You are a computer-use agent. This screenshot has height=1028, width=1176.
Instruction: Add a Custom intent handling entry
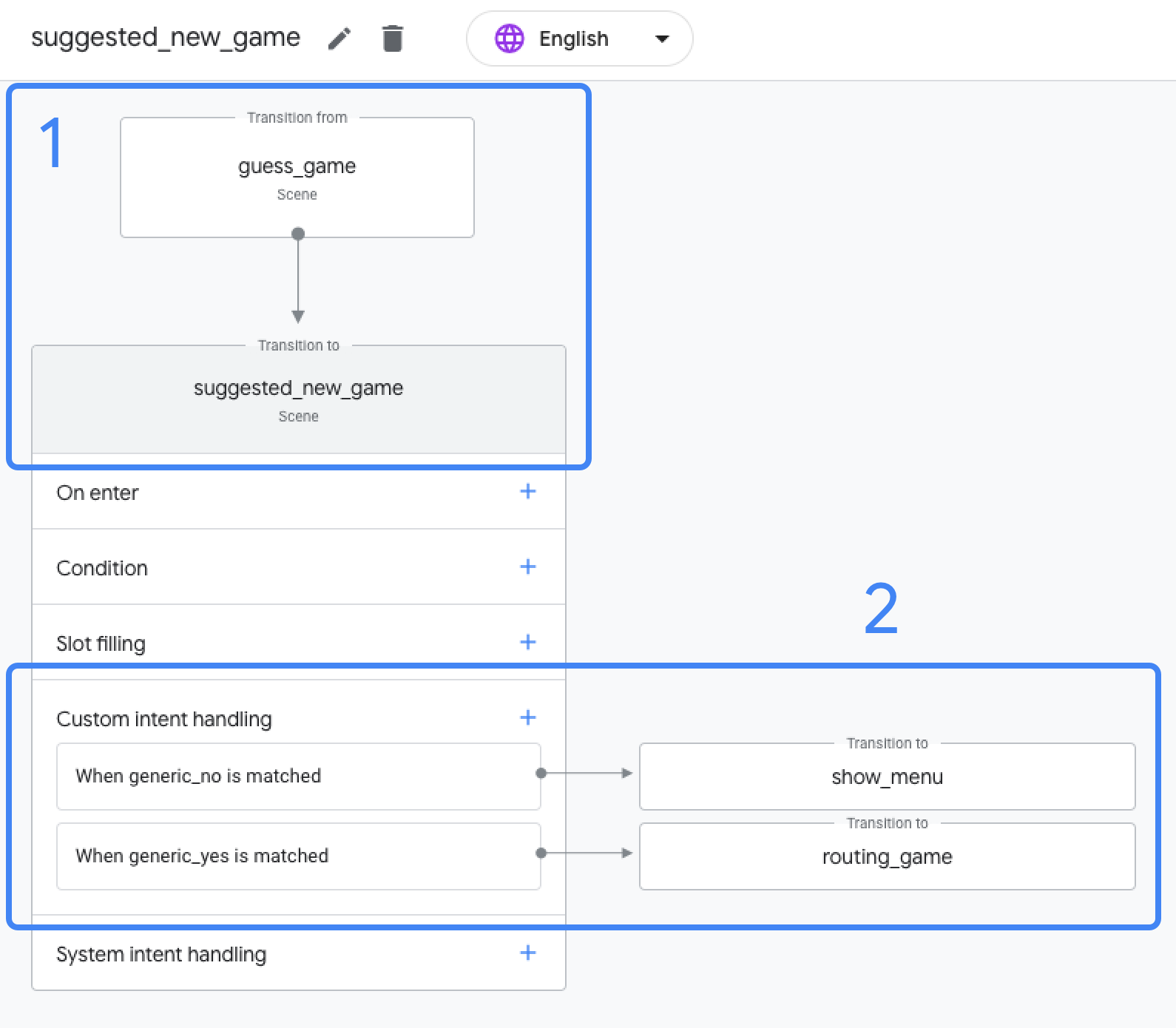click(527, 718)
